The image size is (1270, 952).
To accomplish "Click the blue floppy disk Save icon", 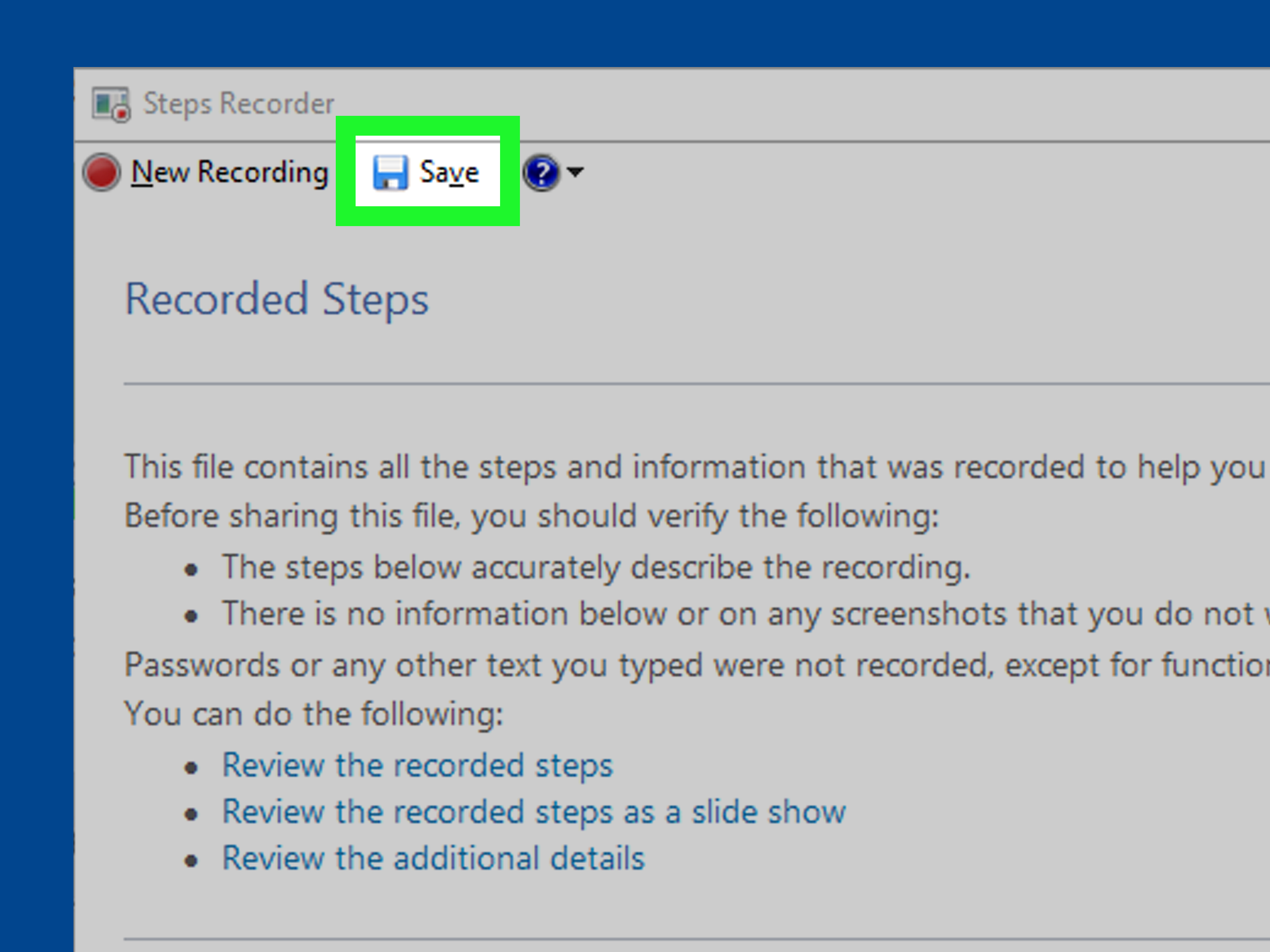I will 391,172.
